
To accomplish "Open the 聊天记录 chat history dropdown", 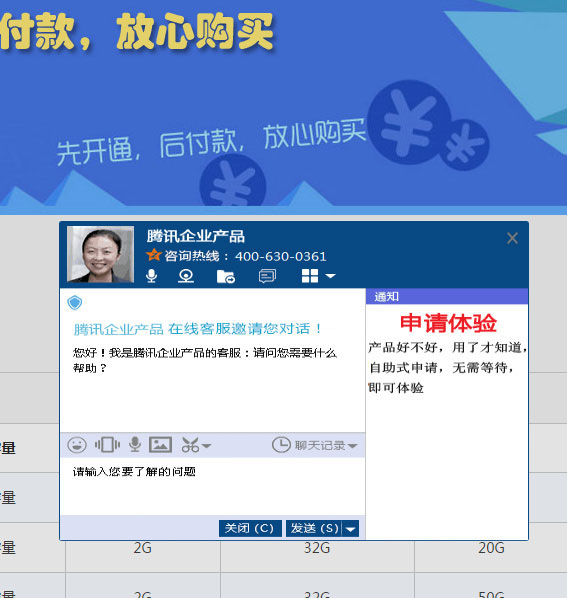I will point(315,445).
